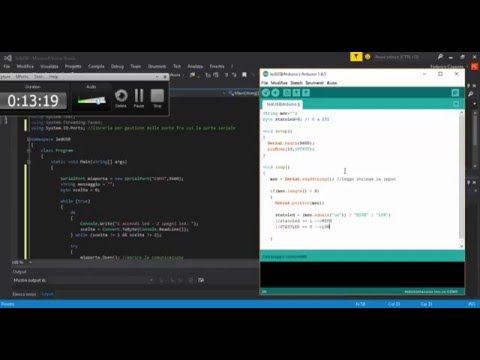Click the recorder Delete button
480x360 pixels.
coord(121,99)
